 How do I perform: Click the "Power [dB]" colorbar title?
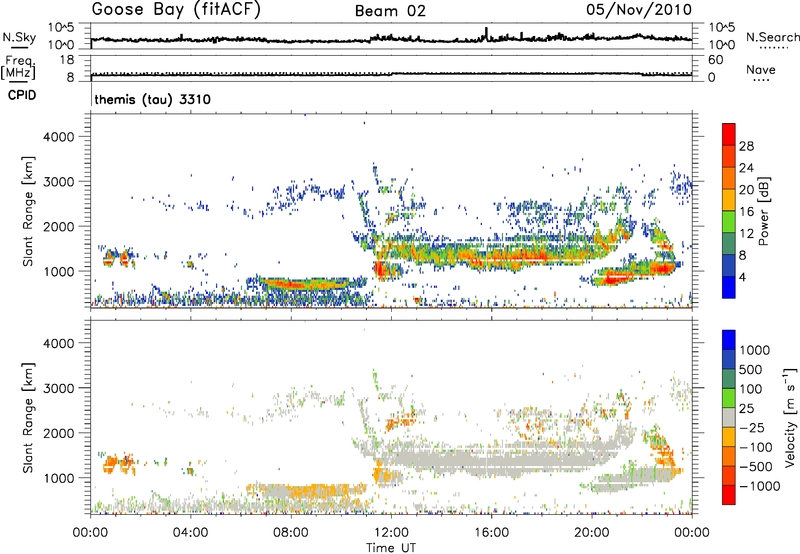click(764, 211)
